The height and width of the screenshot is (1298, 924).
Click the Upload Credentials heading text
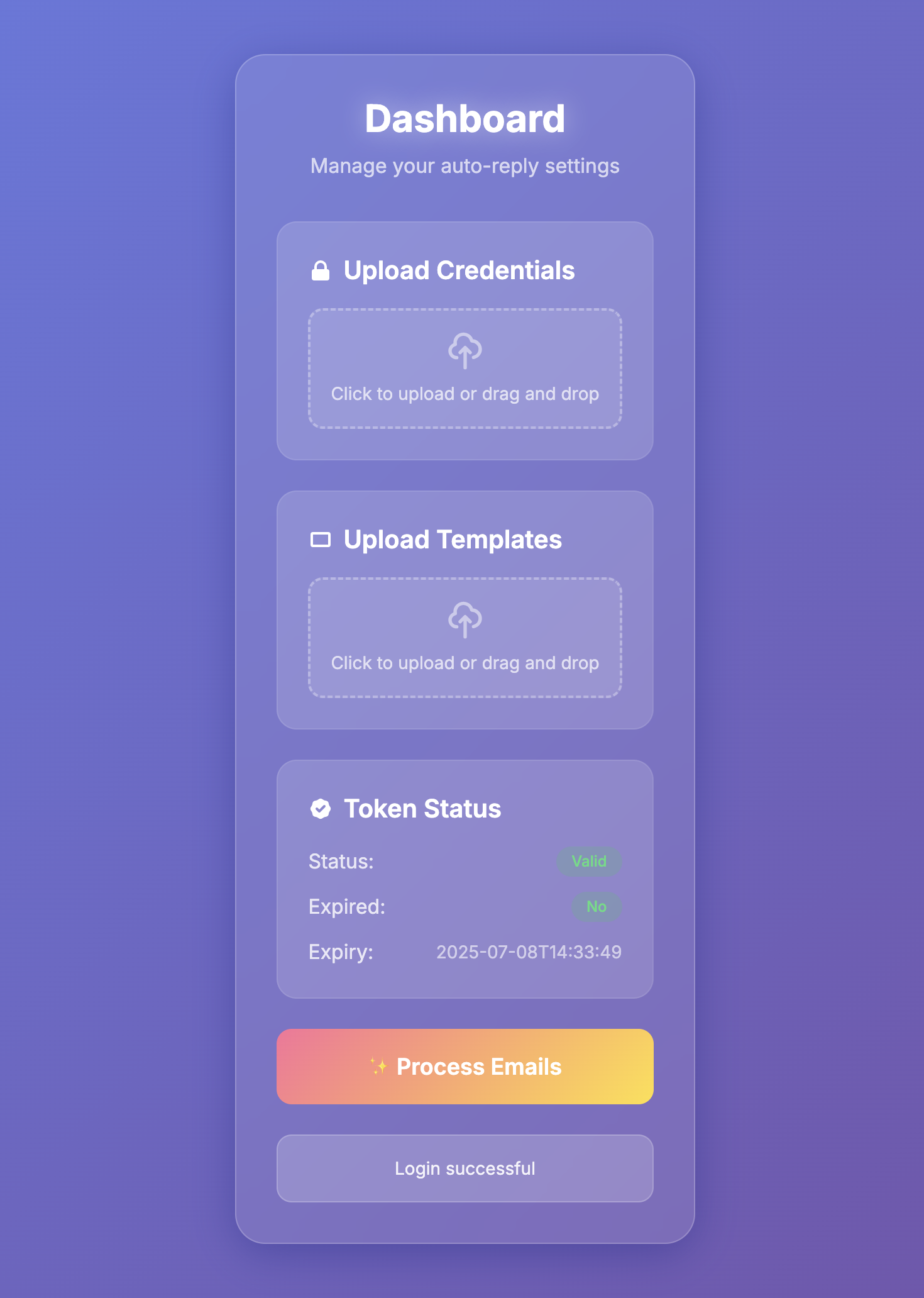[x=459, y=271]
